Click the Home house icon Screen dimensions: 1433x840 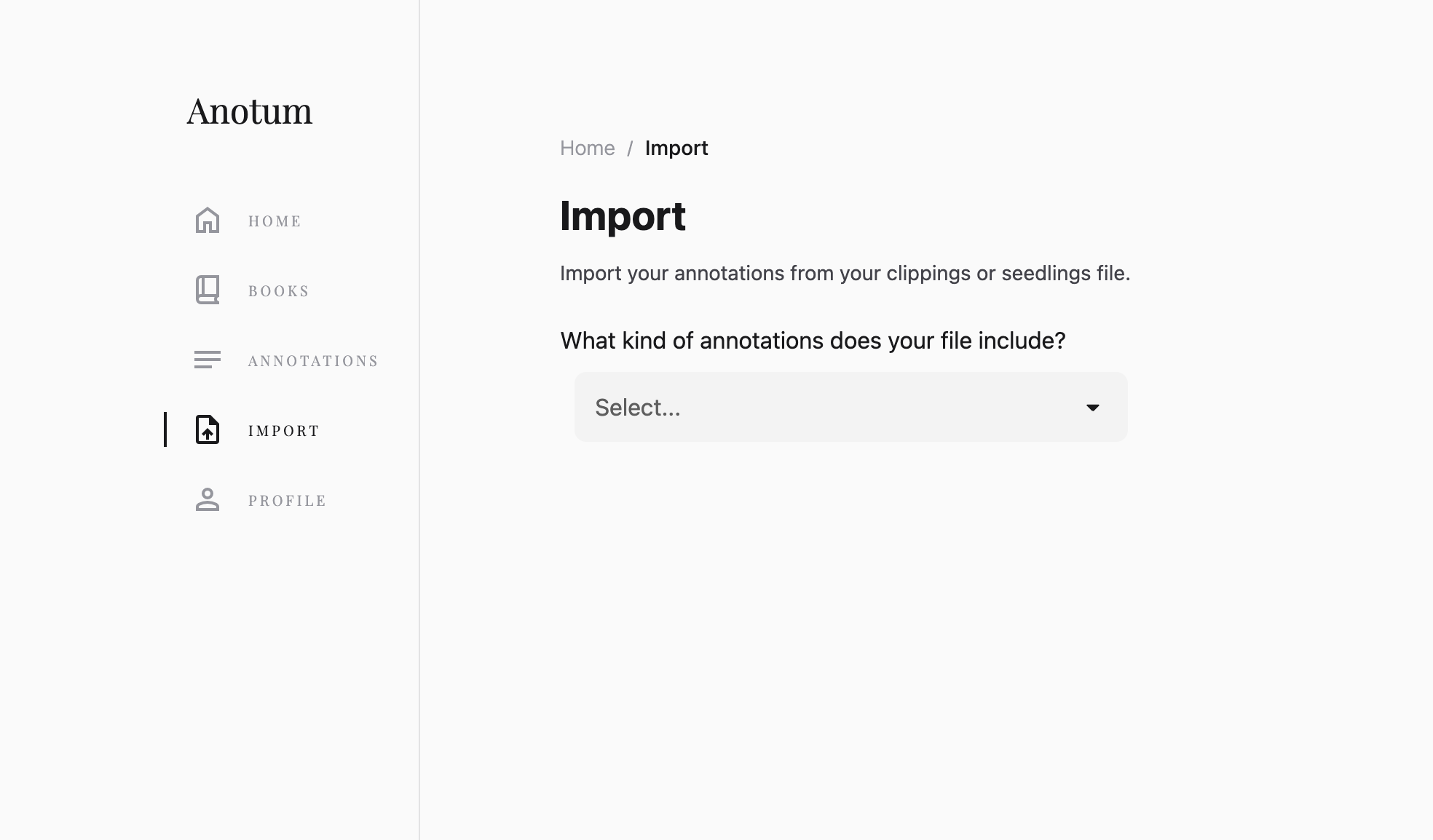[208, 221]
